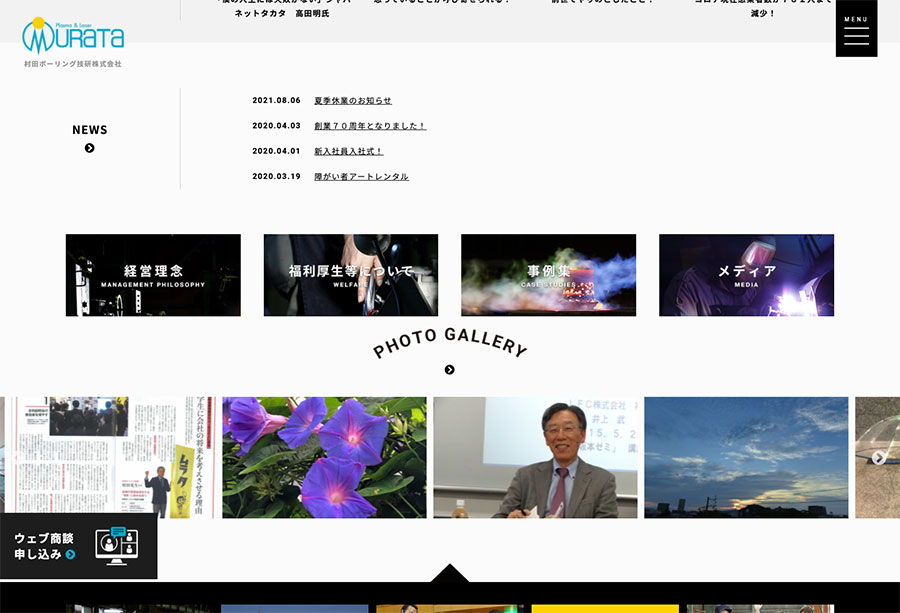Click the ネットタカタ 高田明氏 caption

click(282, 13)
